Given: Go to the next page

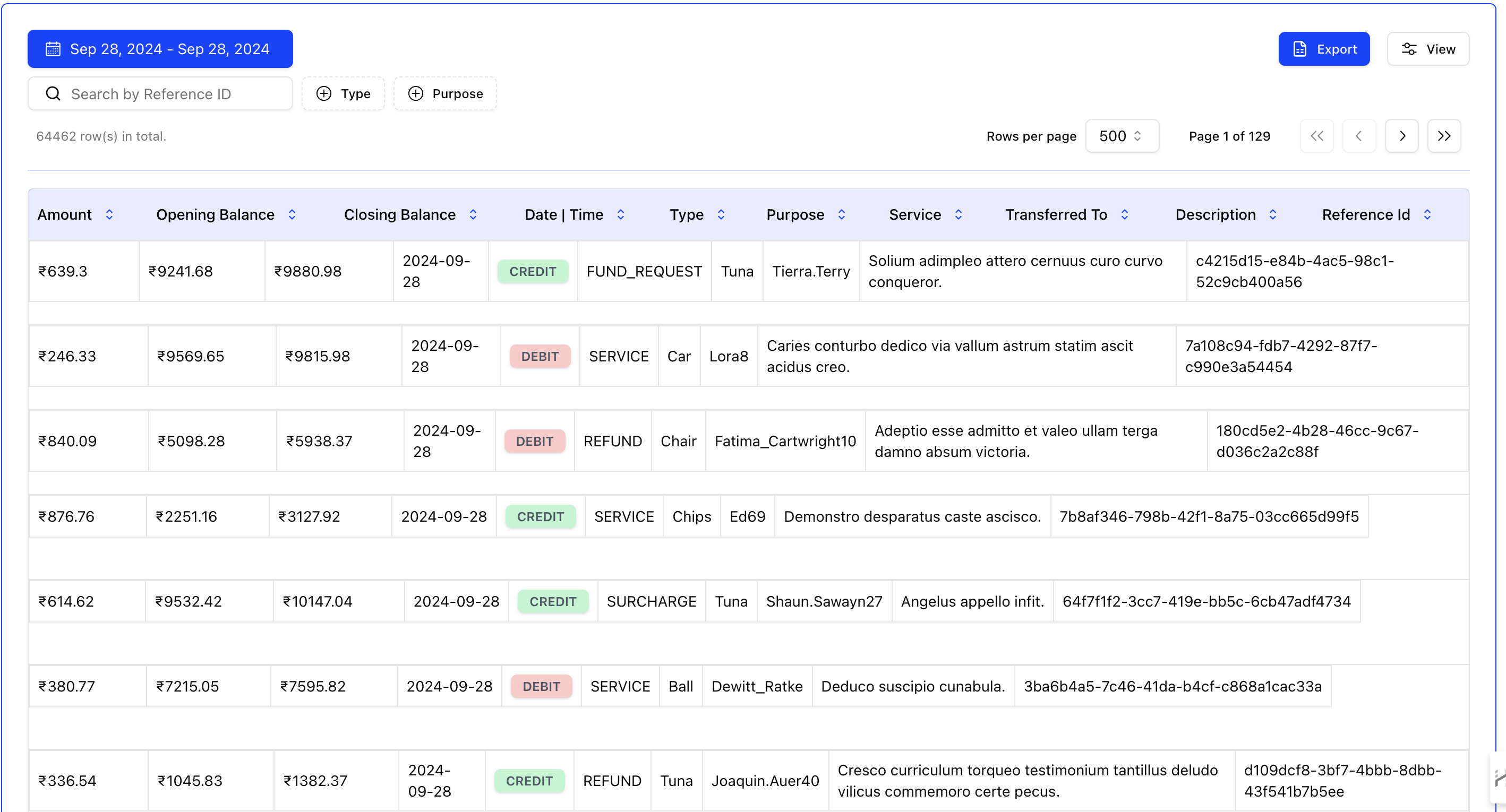Looking at the screenshot, I should [1402, 136].
